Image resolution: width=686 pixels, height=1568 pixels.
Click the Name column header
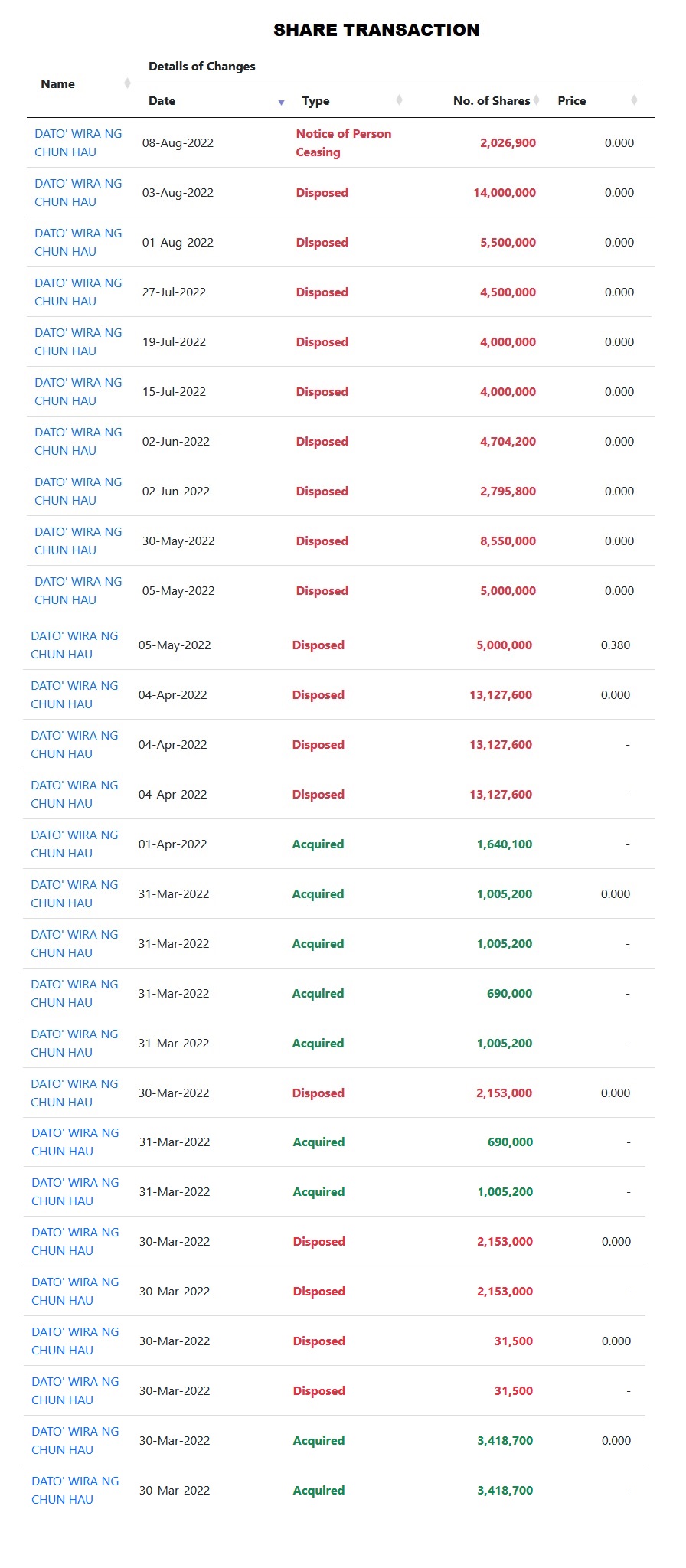[x=57, y=84]
